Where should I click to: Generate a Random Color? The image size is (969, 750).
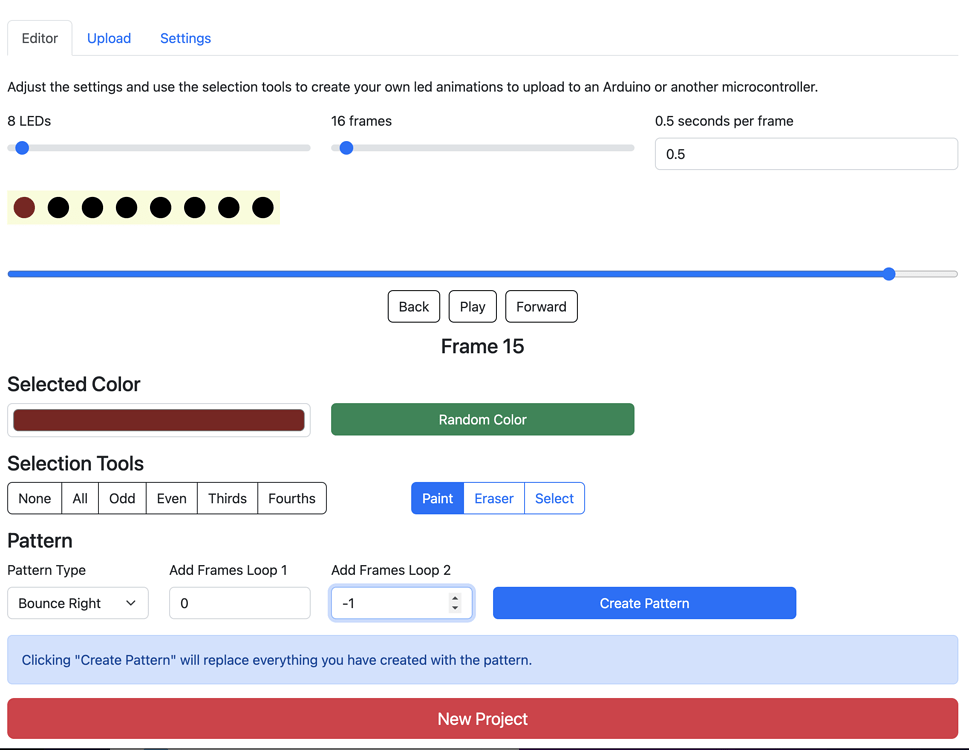pyautogui.click(x=482, y=419)
